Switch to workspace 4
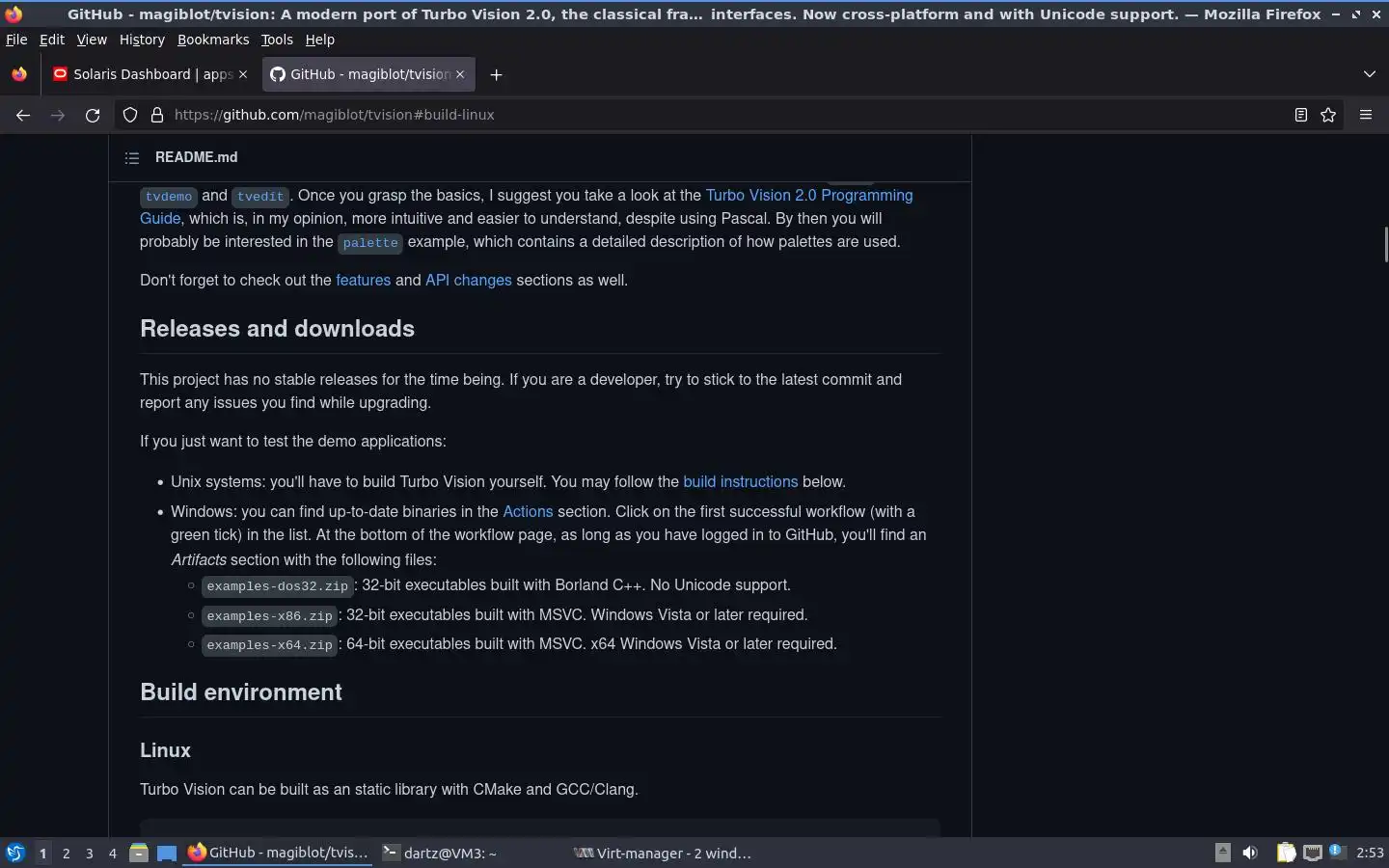The image size is (1389, 868). 112,854
